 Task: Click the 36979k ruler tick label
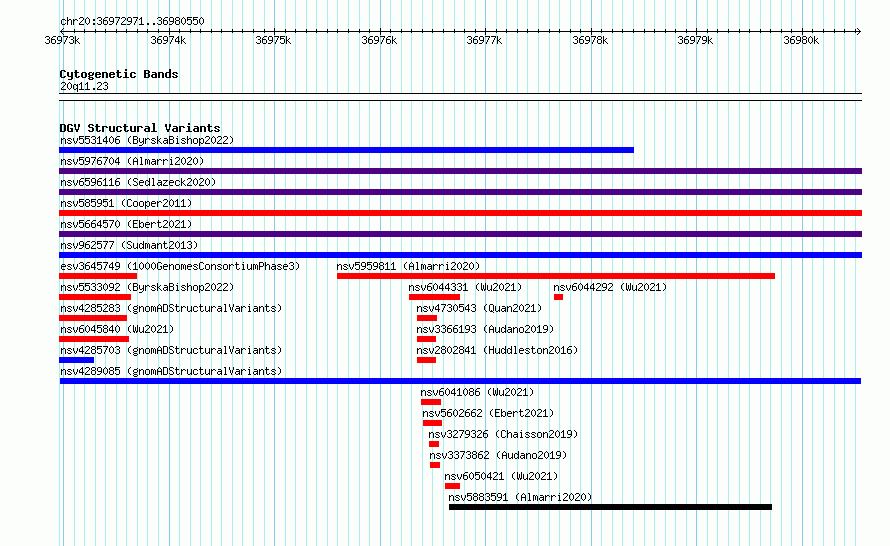pos(695,40)
